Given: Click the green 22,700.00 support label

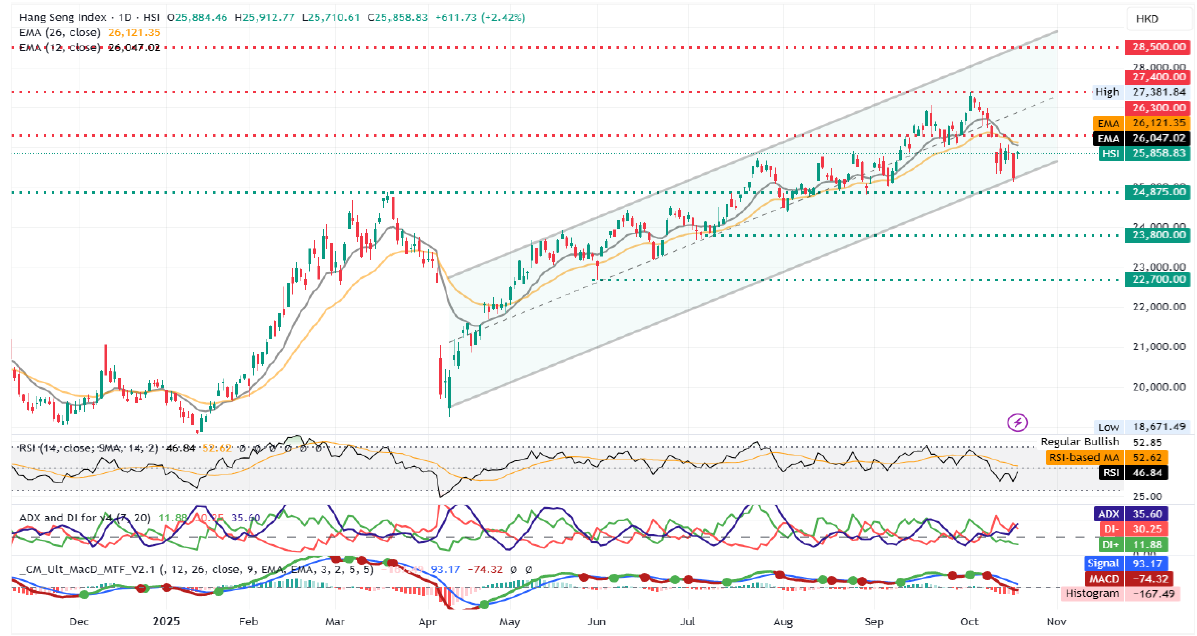Looking at the screenshot, I should pyautogui.click(x=1156, y=280).
